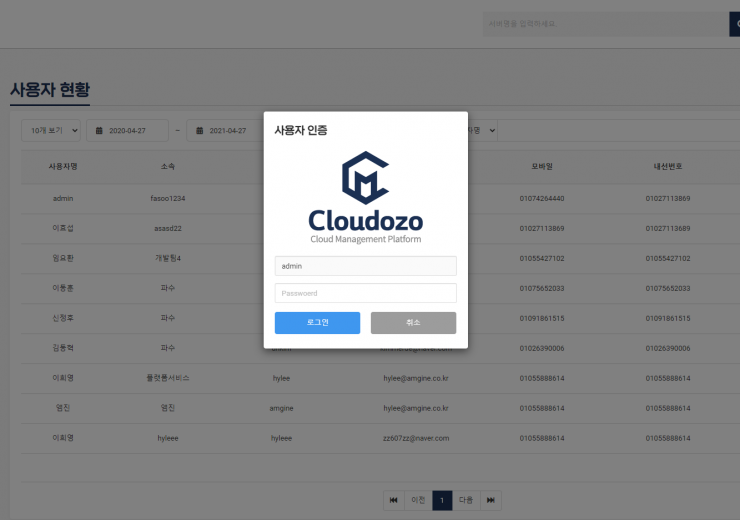Click the blue 로그인 button
Image resolution: width=740 pixels, height=520 pixels.
[317, 323]
